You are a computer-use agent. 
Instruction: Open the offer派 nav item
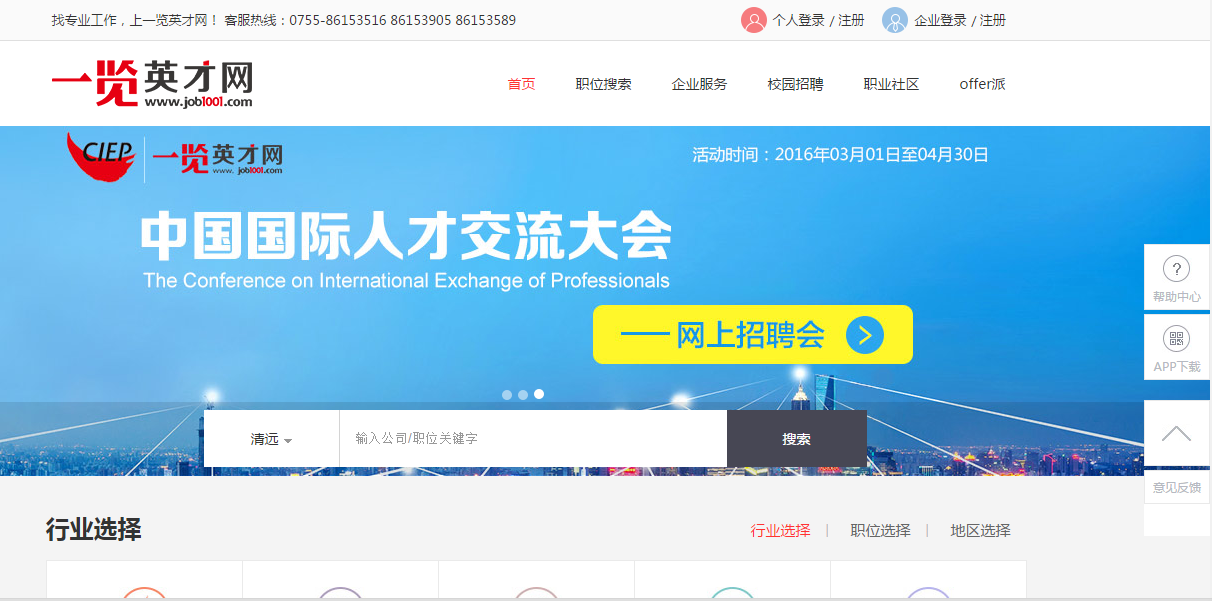click(982, 84)
